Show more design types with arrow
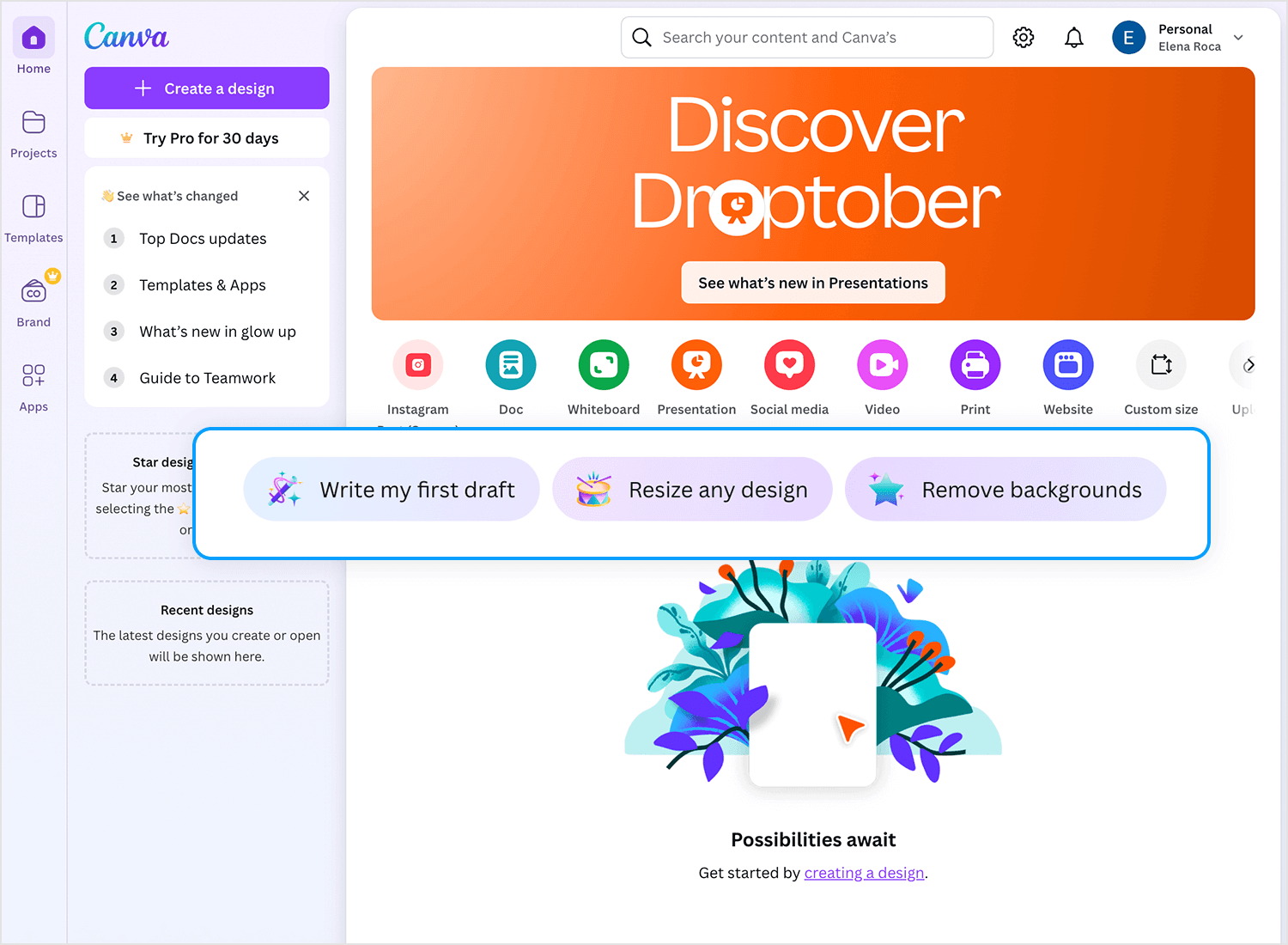Image resolution: width=1288 pixels, height=945 pixels. [1249, 365]
